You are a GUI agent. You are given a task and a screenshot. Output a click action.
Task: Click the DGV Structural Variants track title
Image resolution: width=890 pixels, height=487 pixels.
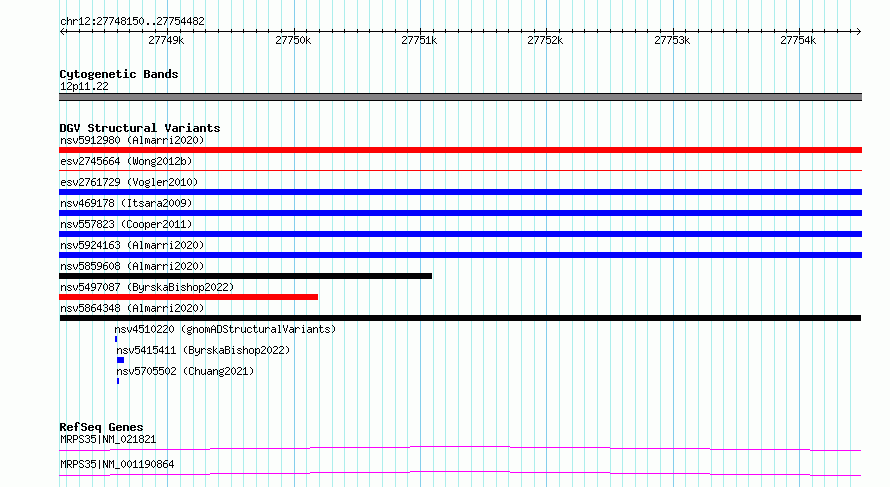(x=140, y=128)
